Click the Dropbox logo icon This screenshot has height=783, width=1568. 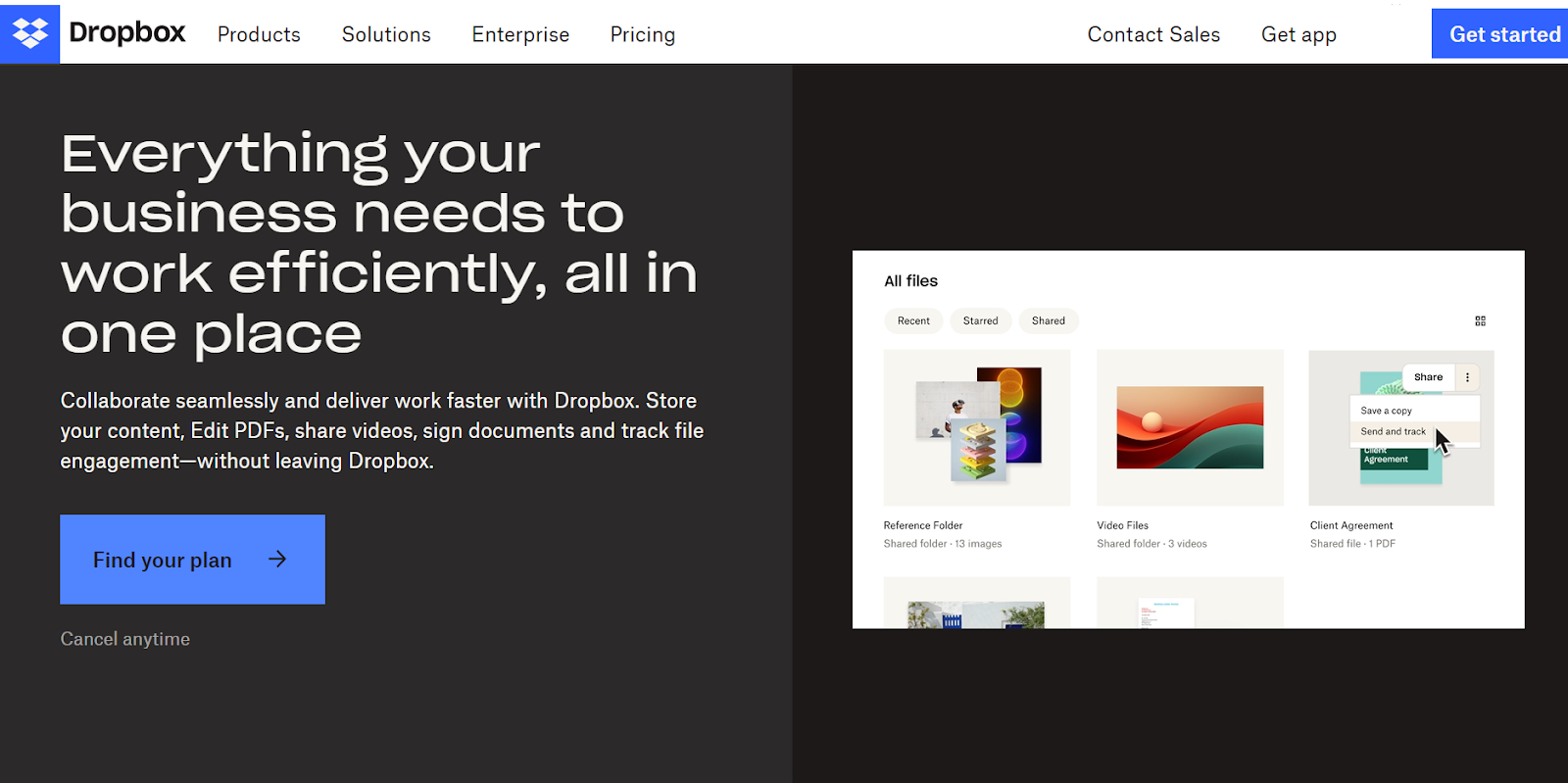pos(29,33)
